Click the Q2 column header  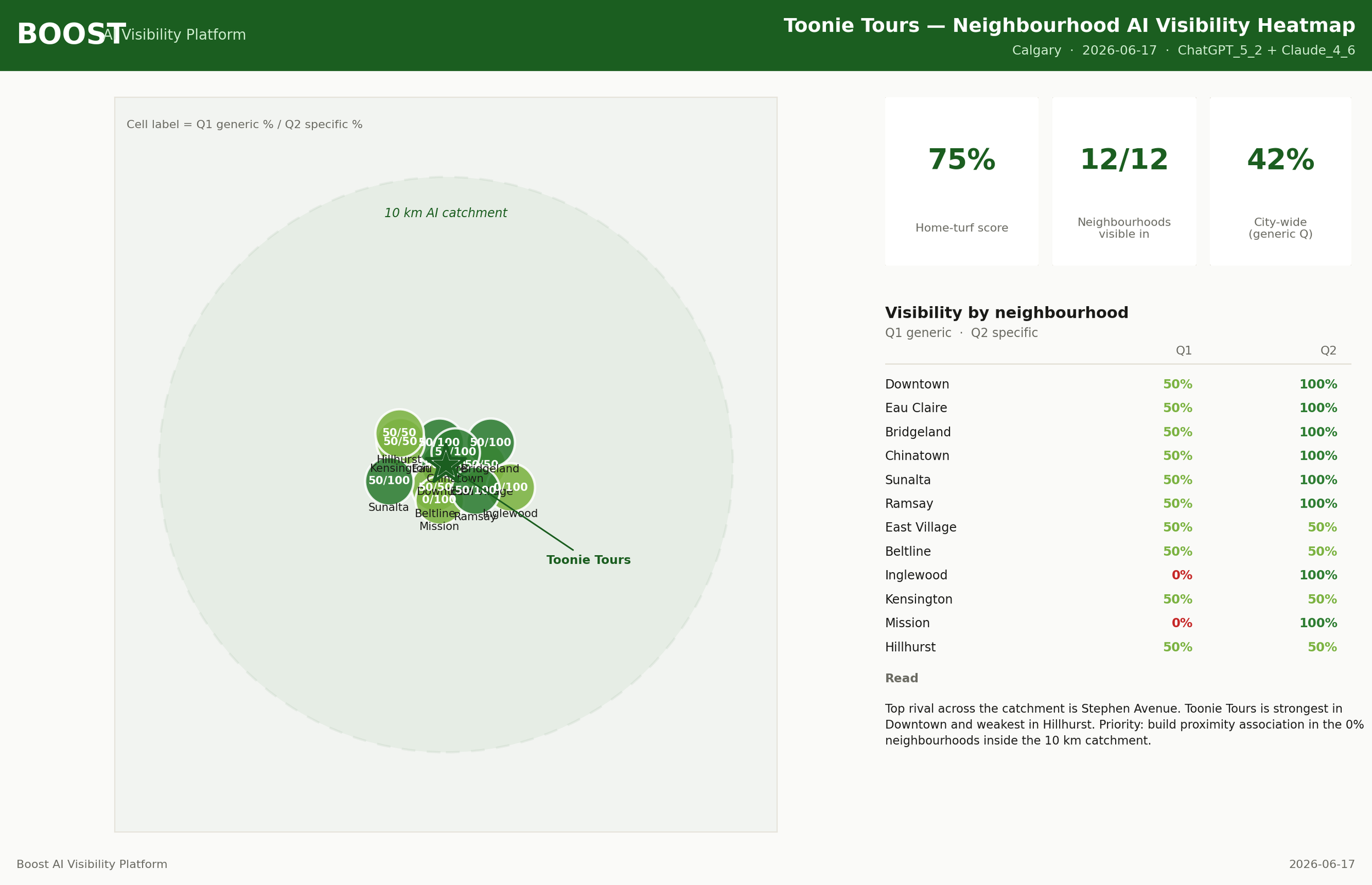click(x=1328, y=351)
